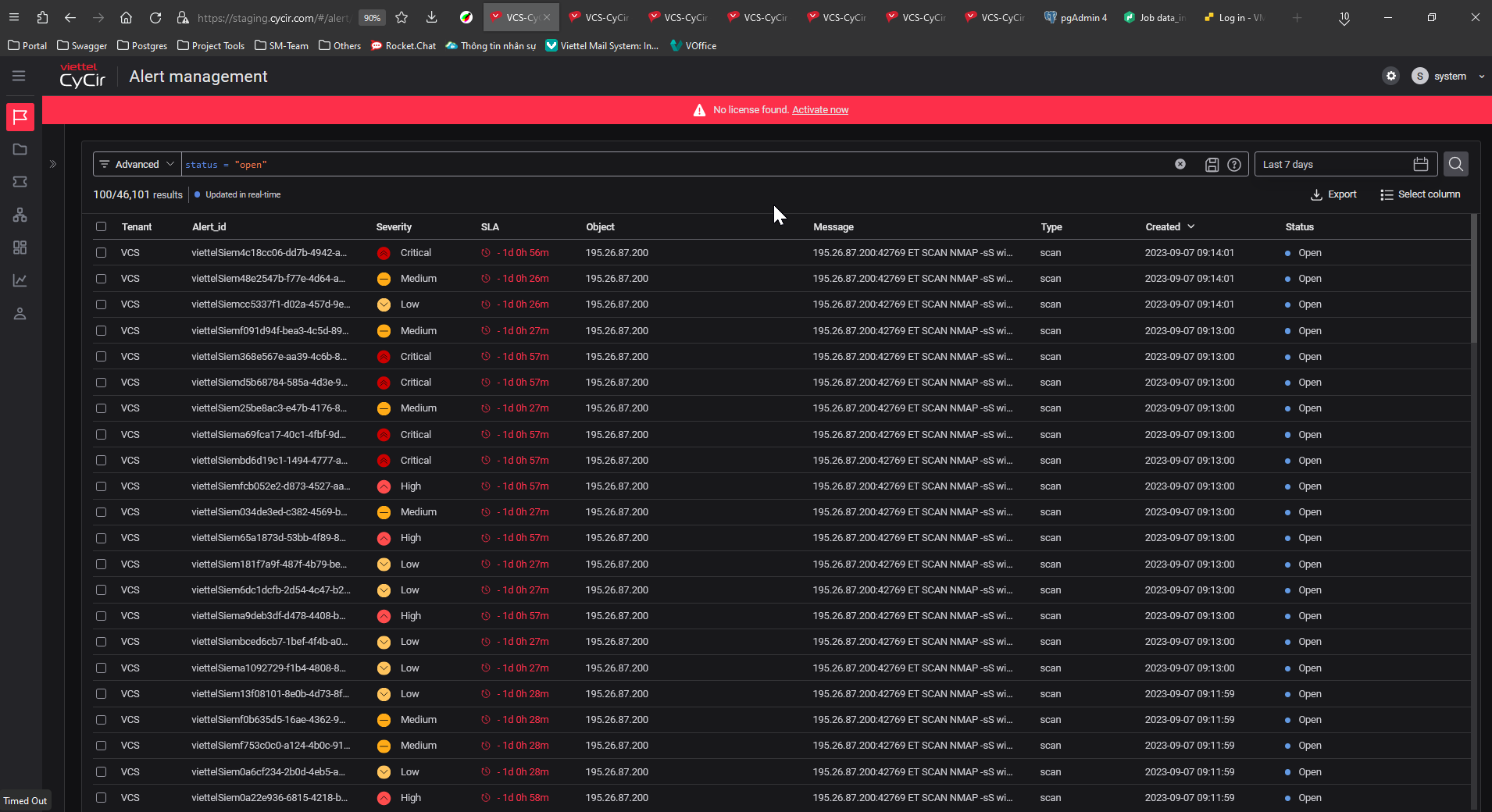
Task: Click the save query floppy disk icon
Action: pos(1212,165)
